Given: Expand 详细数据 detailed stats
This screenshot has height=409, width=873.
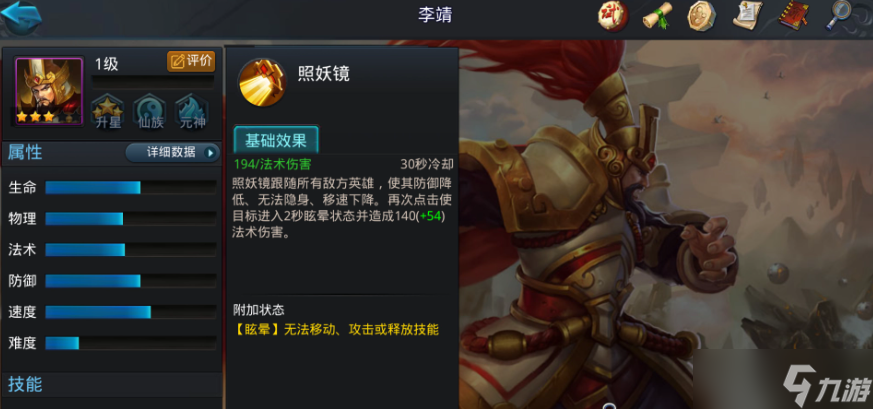Looking at the screenshot, I should (x=173, y=152).
